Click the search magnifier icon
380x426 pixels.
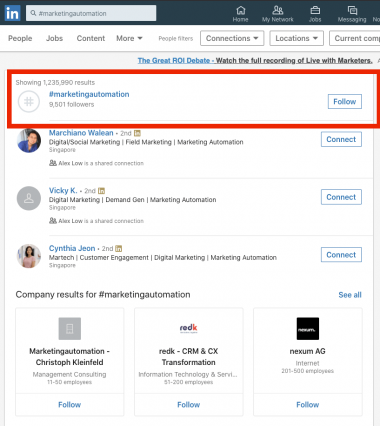[x=33, y=13]
